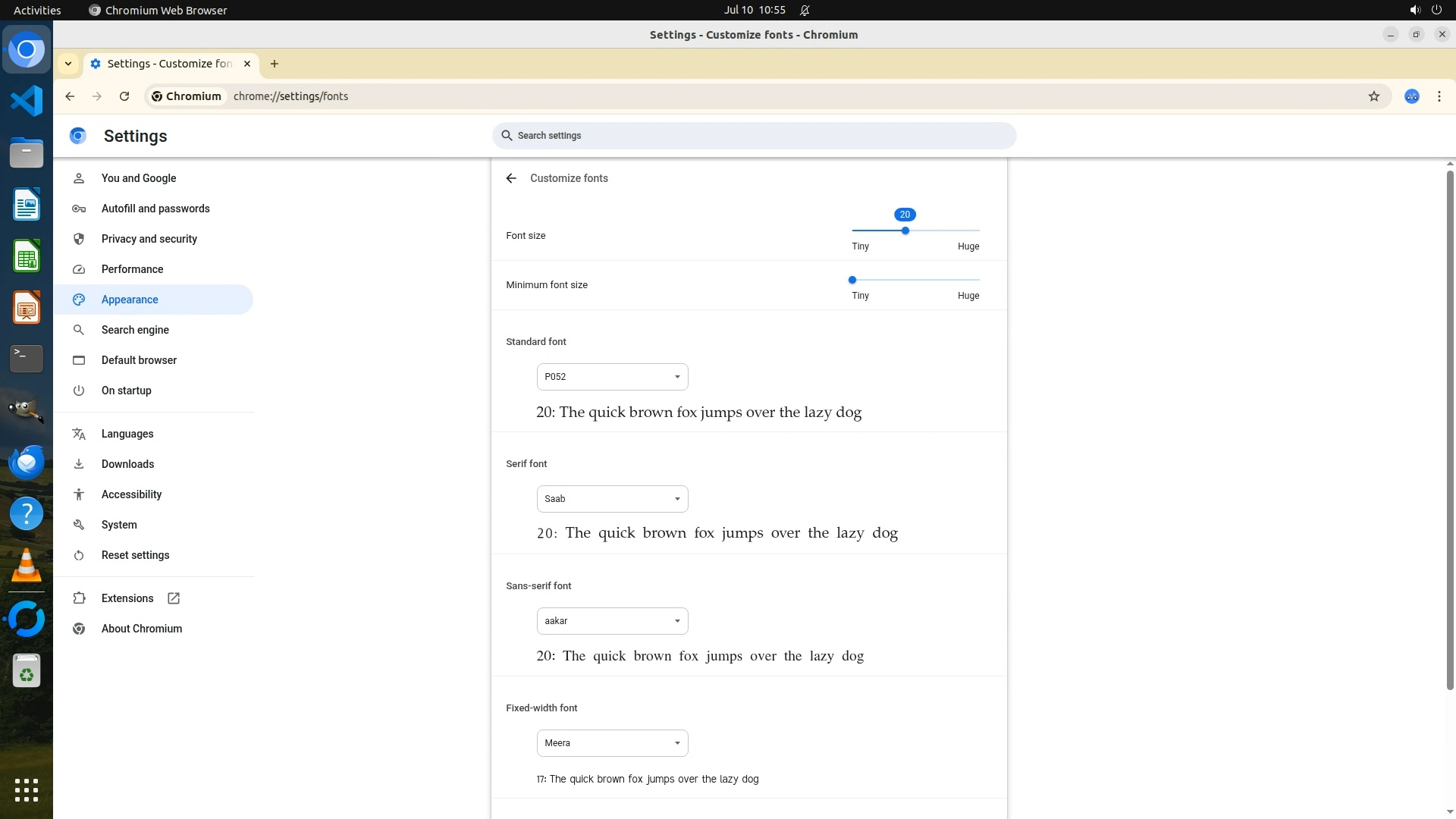Open a new tab with the plus icon
Screen dimensions: 1456x819
click(x=275, y=64)
